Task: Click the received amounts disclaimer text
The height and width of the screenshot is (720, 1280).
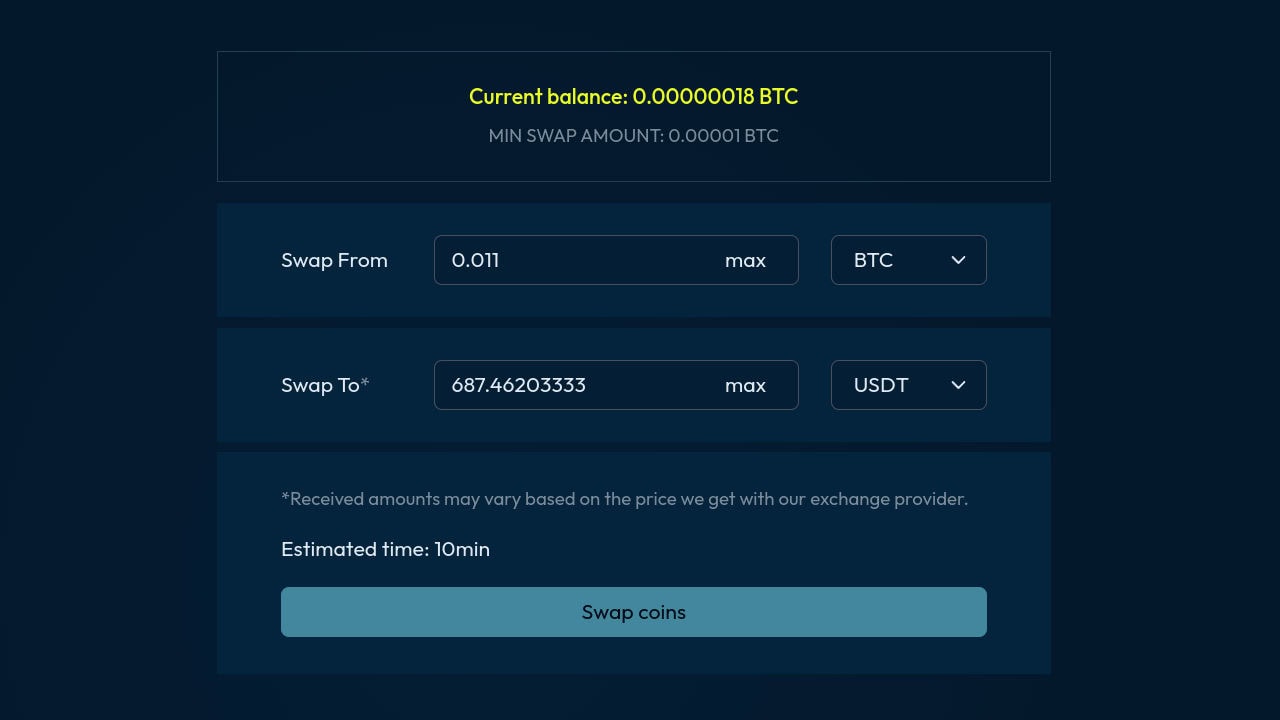Action: tap(625, 499)
